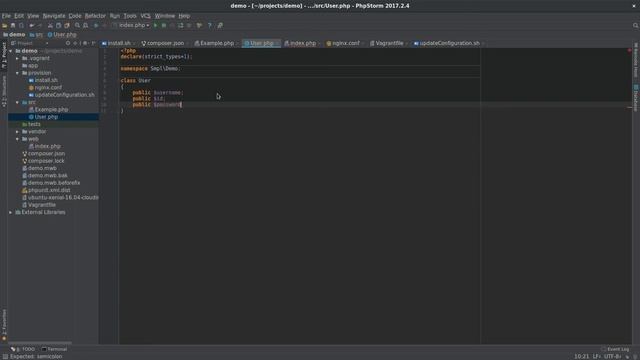Click the UTF-8 encoding in status bar

click(x=613, y=356)
